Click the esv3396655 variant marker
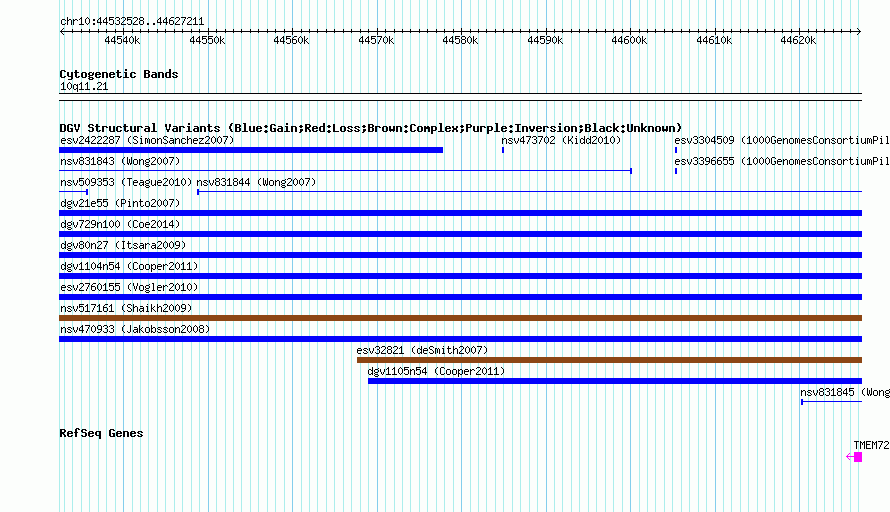The width and height of the screenshot is (890, 512). (x=676, y=171)
